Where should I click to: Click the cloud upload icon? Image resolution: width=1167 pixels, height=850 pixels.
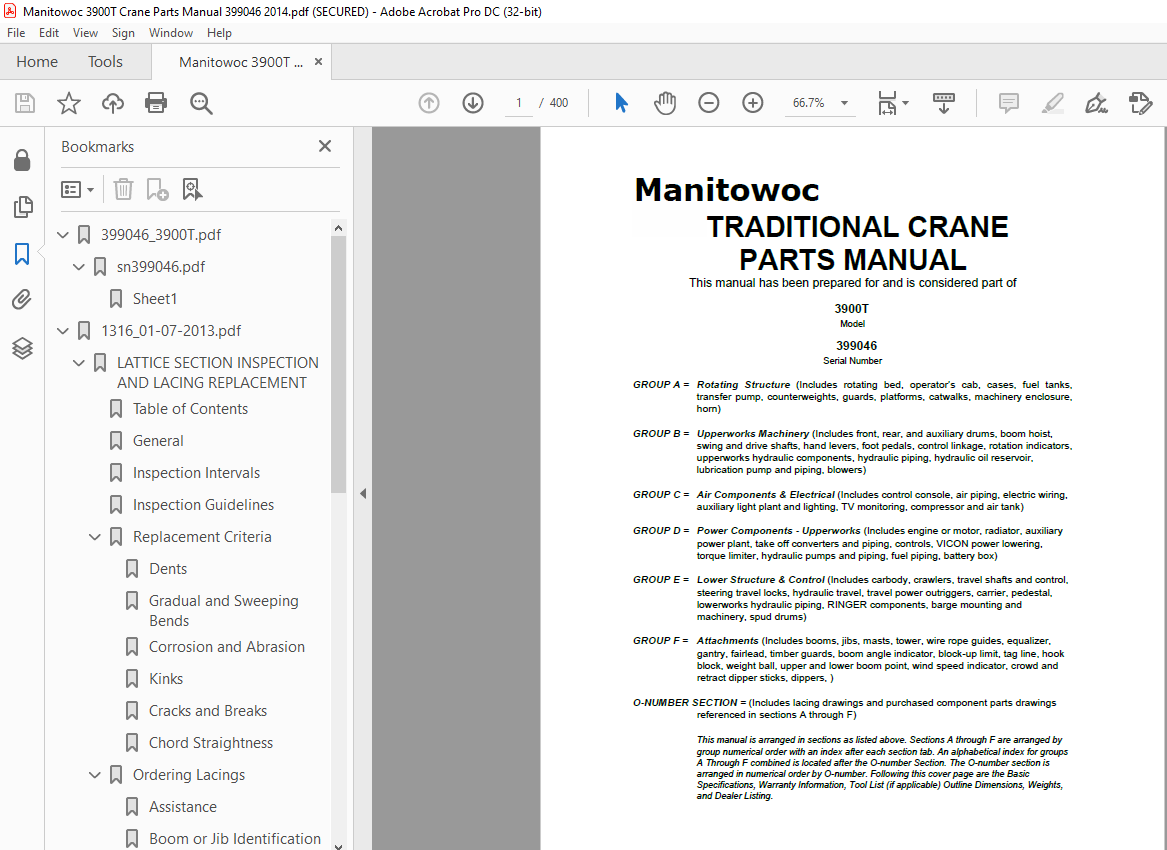pos(112,103)
